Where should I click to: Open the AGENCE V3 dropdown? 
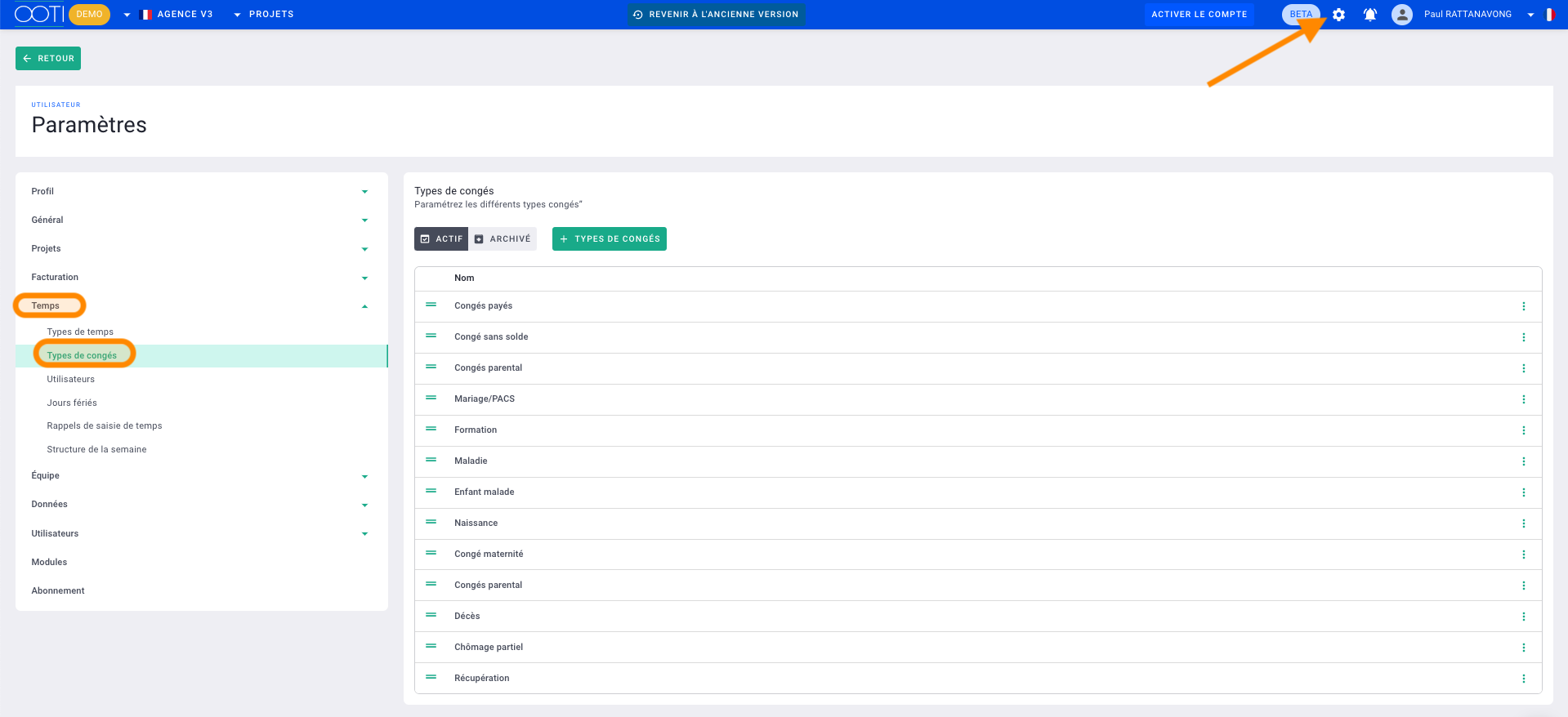tap(176, 15)
